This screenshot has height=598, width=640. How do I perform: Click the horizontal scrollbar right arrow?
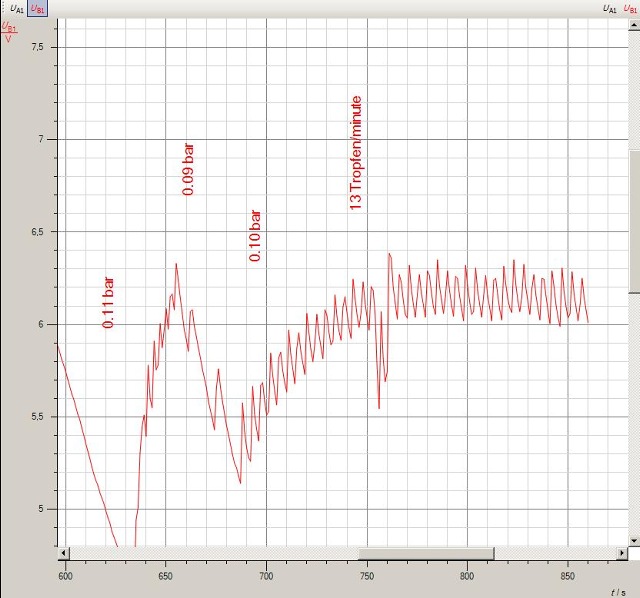(622, 553)
